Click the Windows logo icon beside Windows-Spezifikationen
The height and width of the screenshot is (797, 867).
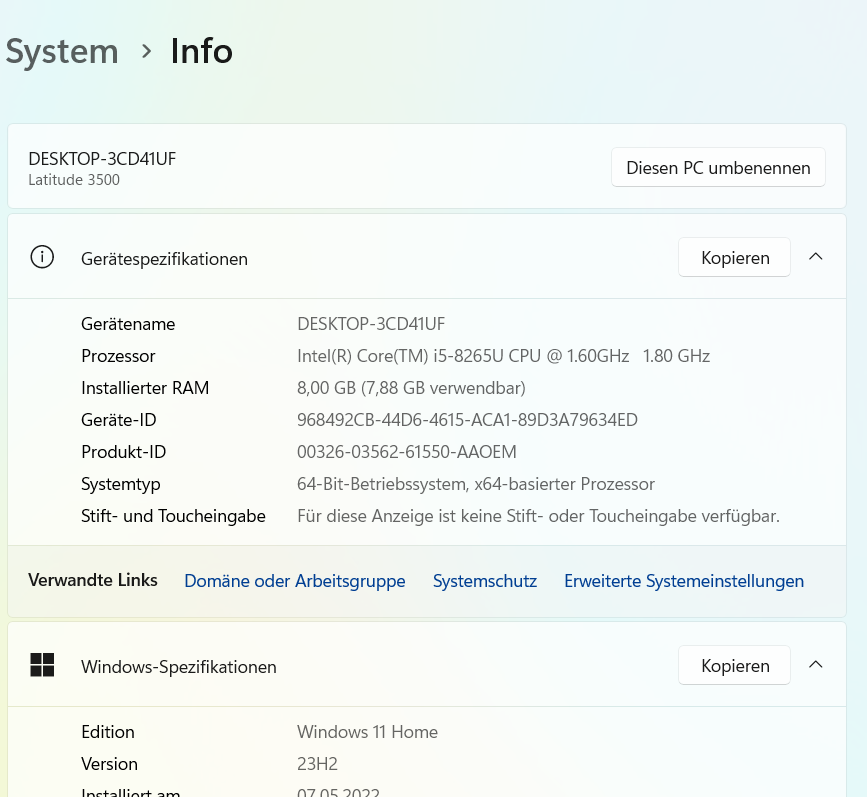[x=42, y=665]
